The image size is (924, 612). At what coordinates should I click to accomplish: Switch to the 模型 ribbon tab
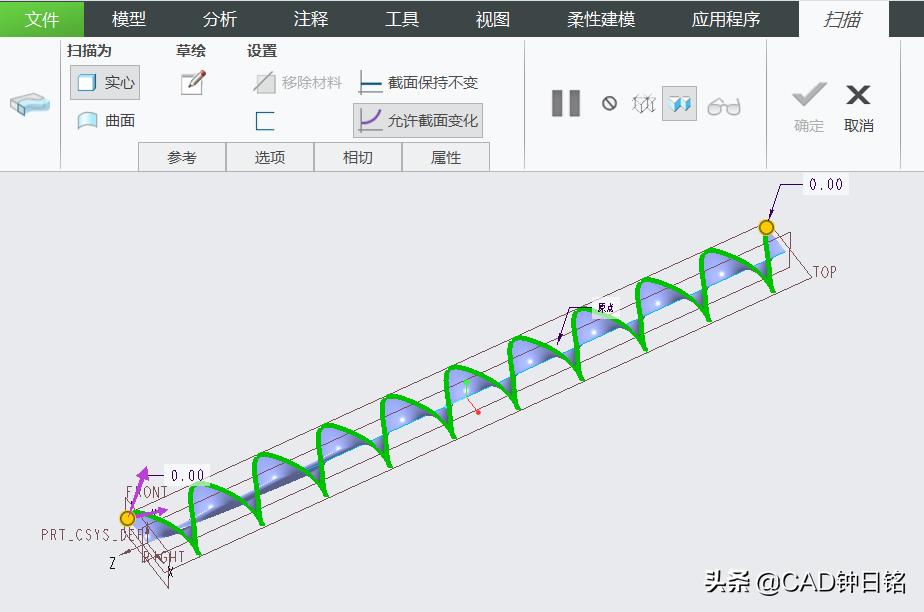pos(129,18)
